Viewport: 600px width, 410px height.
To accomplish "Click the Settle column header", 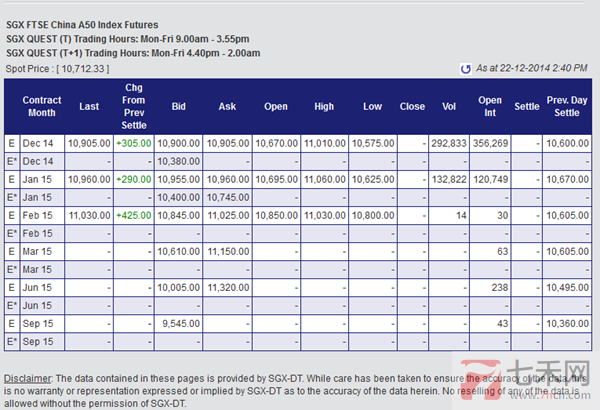I will point(527,106).
